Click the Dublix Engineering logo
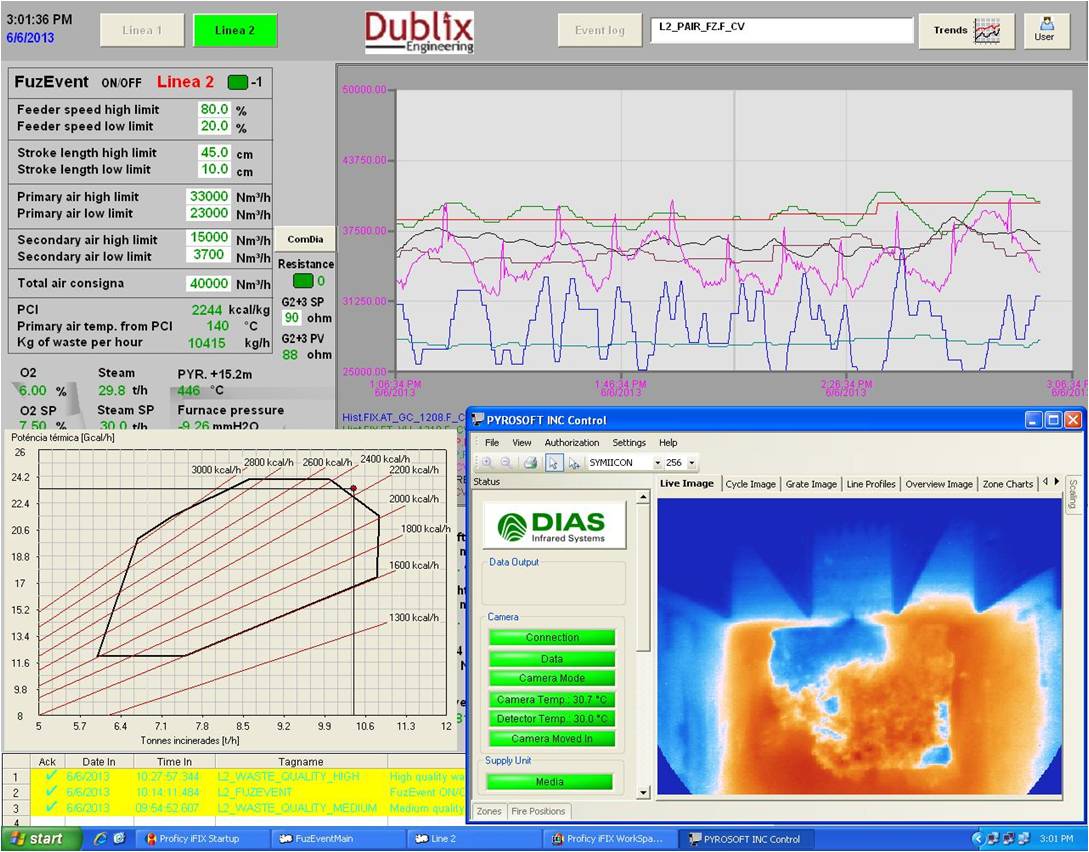 [419, 32]
